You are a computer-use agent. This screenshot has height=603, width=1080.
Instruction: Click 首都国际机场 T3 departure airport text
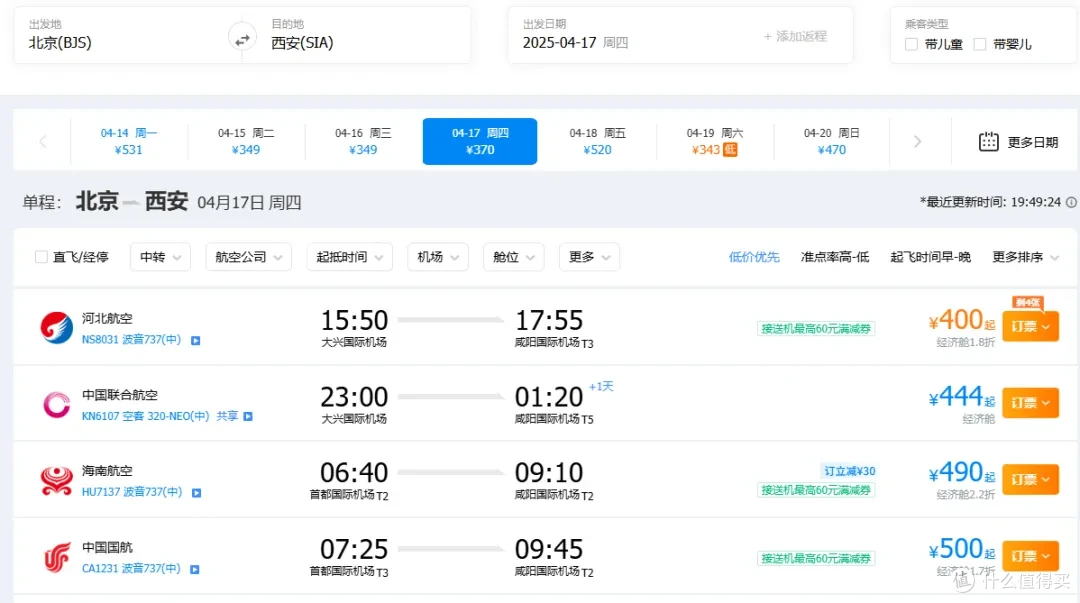click(x=349, y=571)
